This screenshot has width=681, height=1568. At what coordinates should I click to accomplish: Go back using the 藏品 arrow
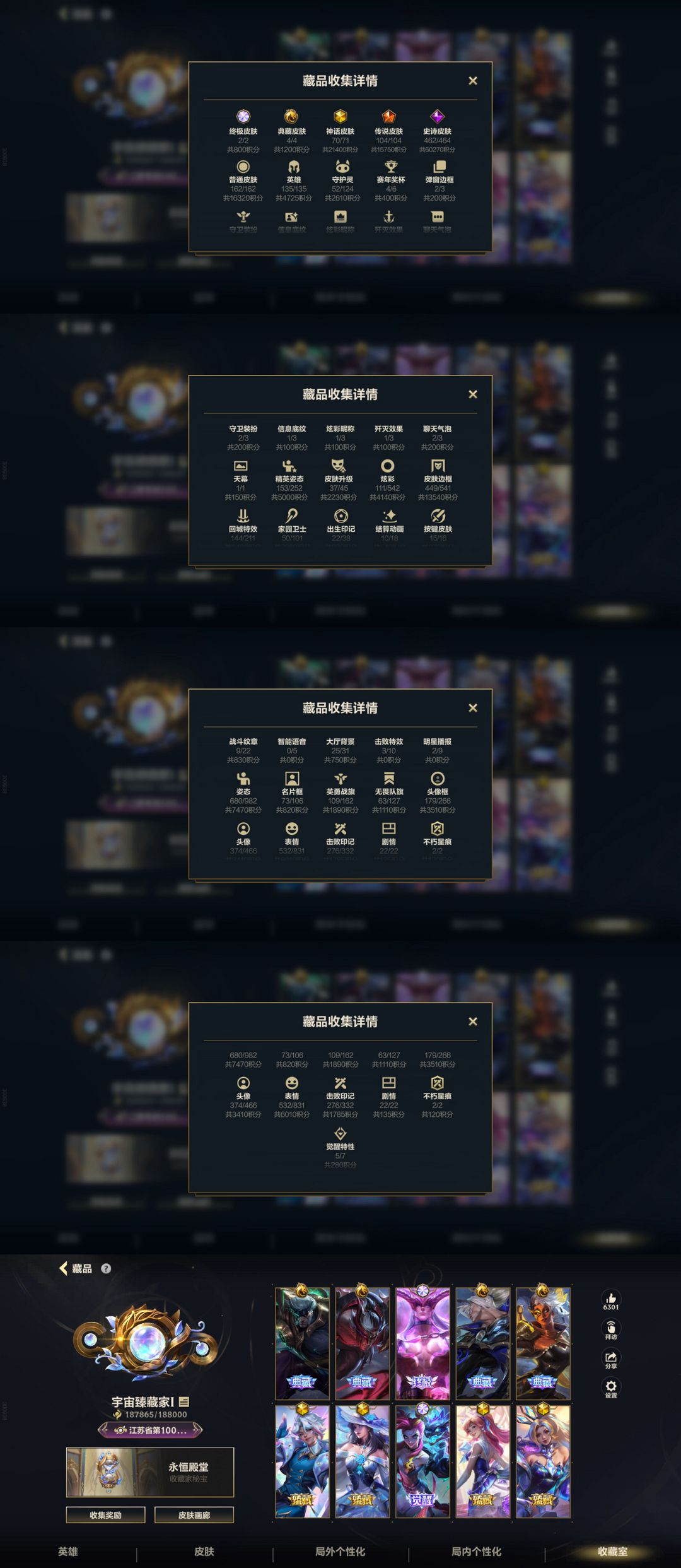(x=76, y=1268)
